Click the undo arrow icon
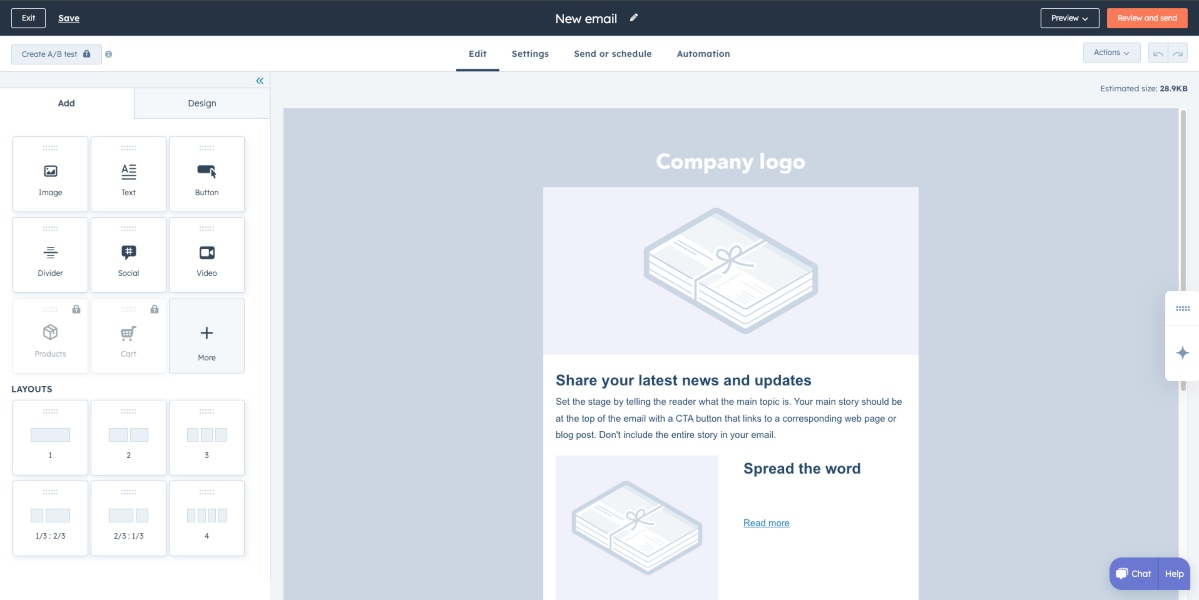 1157,53
